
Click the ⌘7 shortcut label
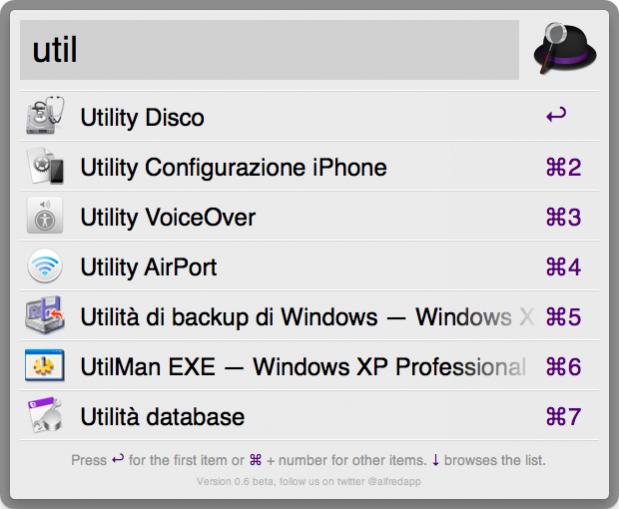(x=563, y=416)
